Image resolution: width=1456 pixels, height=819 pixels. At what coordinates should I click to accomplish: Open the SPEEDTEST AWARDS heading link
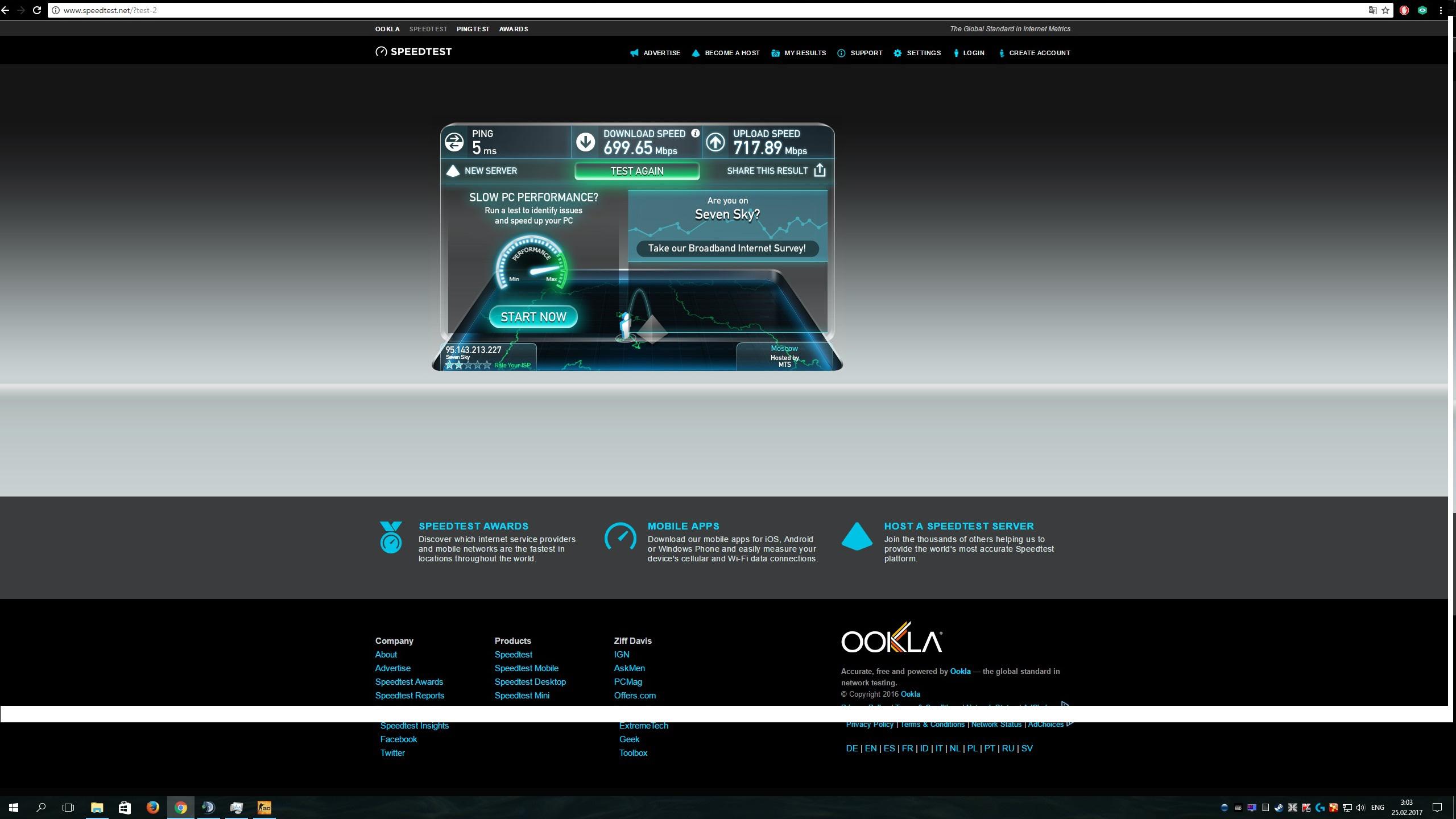pyautogui.click(x=473, y=526)
